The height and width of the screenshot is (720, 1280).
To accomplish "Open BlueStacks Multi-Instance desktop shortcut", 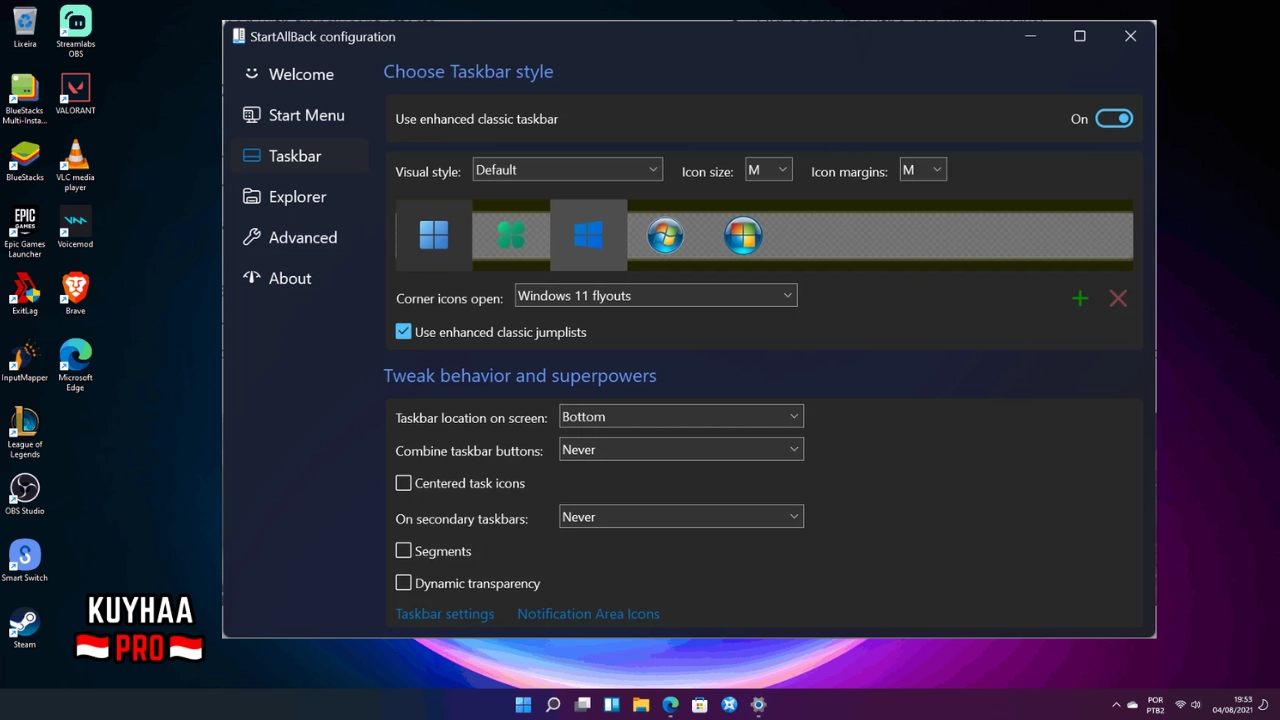I will tap(25, 99).
